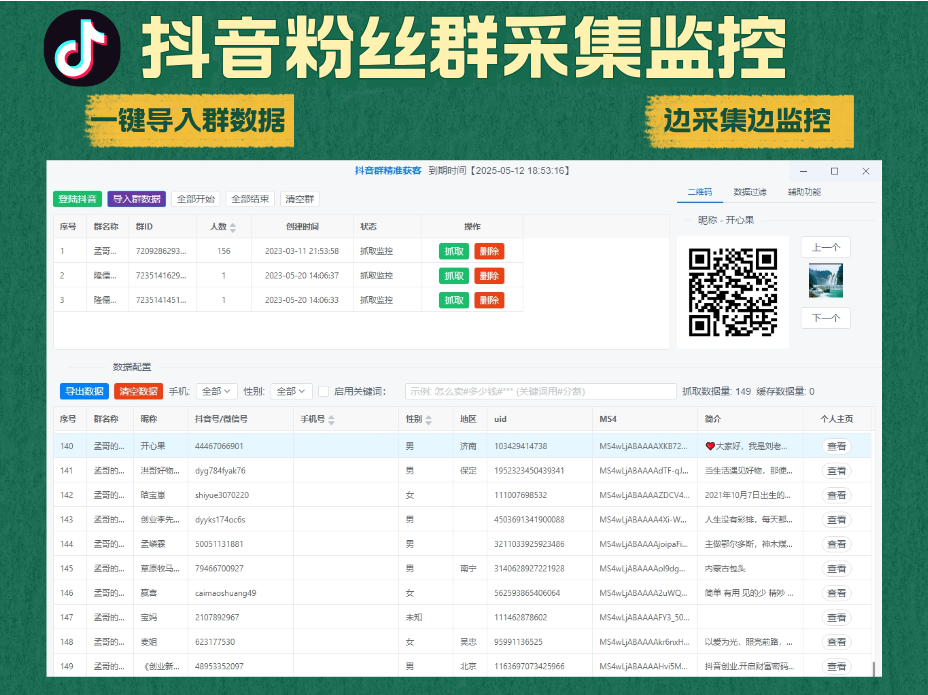
Task: Click 查看 for row 140 开心果
Action: pos(836,446)
